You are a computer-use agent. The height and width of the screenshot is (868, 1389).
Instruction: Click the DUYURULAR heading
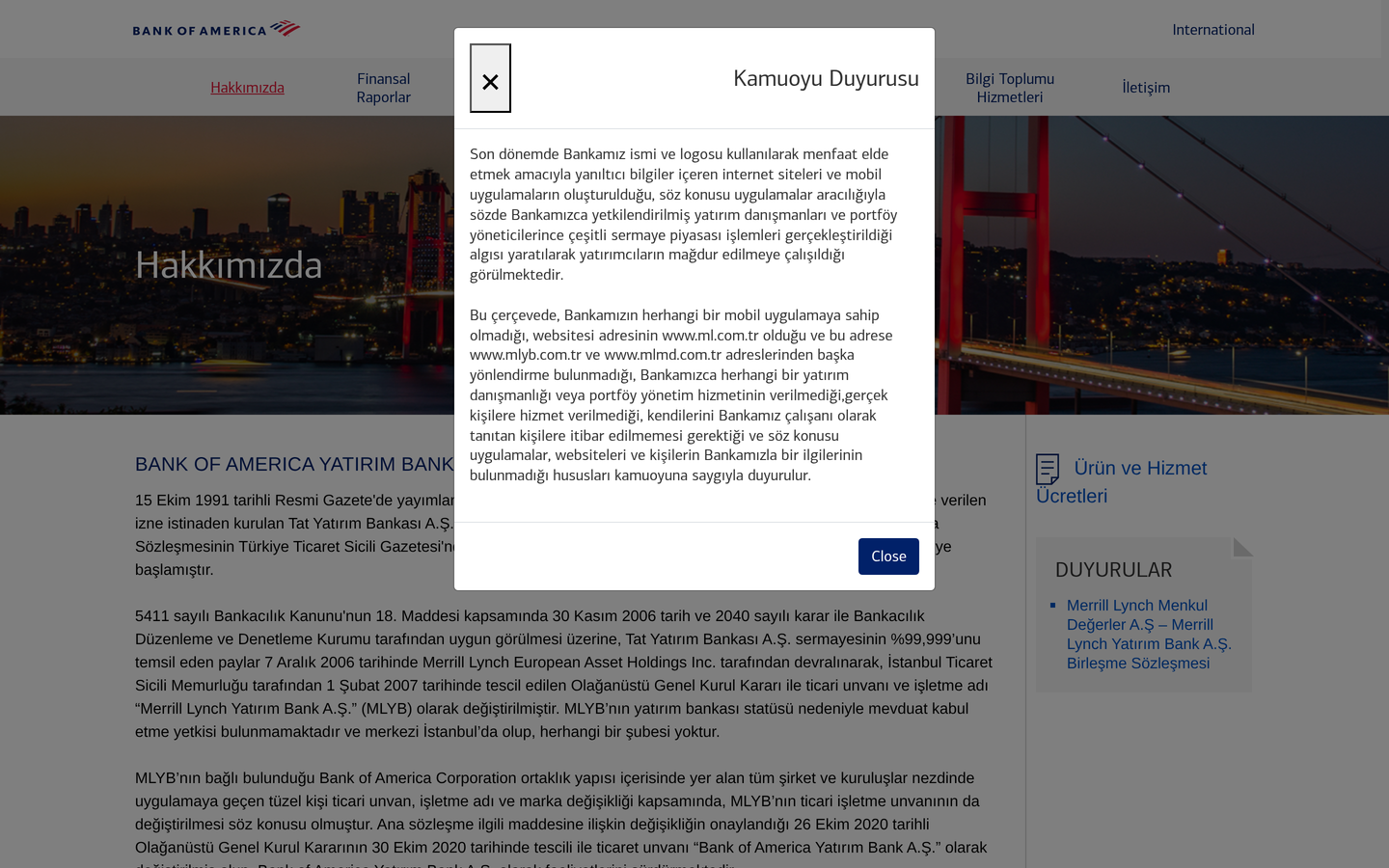1113,570
